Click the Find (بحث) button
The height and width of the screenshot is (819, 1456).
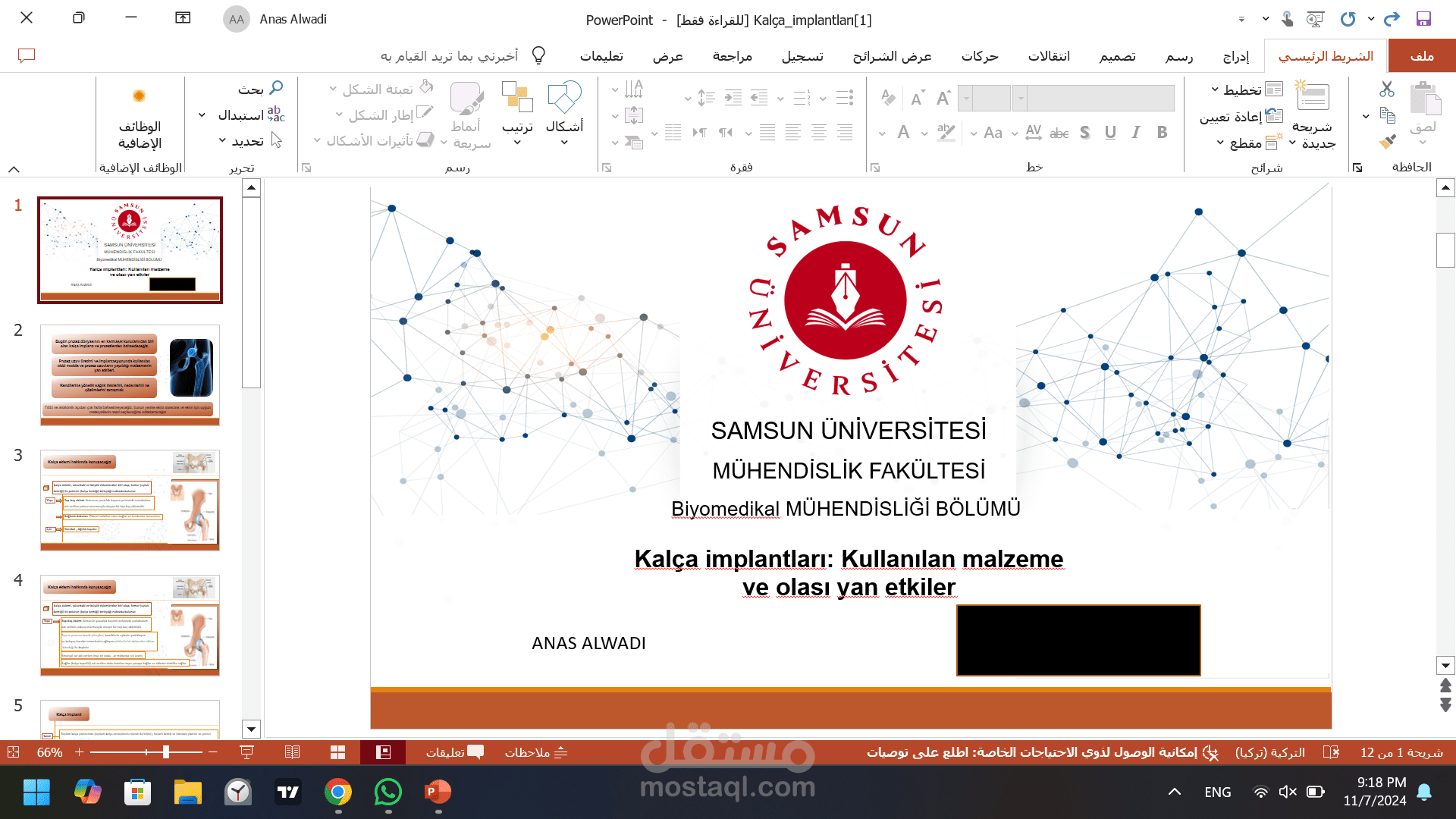coord(260,89)
